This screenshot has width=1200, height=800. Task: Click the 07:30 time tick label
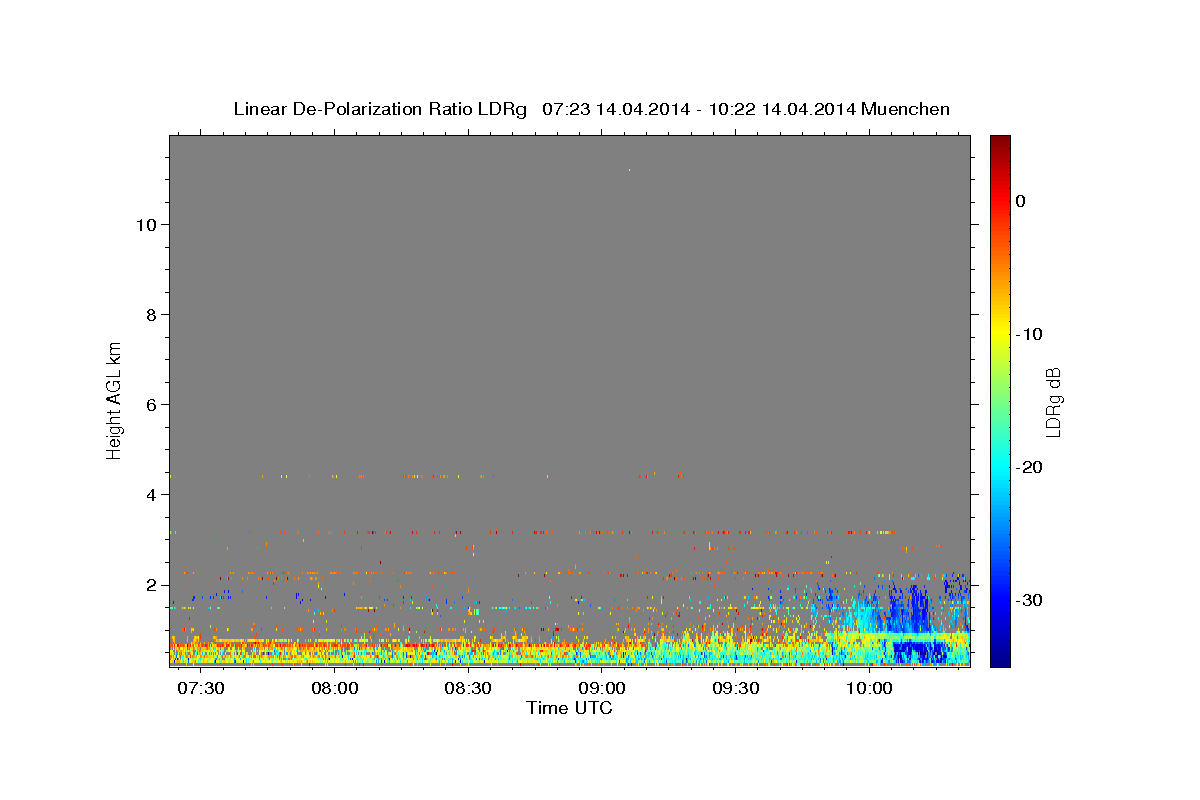pyautogui.click(x=201, y=689)
